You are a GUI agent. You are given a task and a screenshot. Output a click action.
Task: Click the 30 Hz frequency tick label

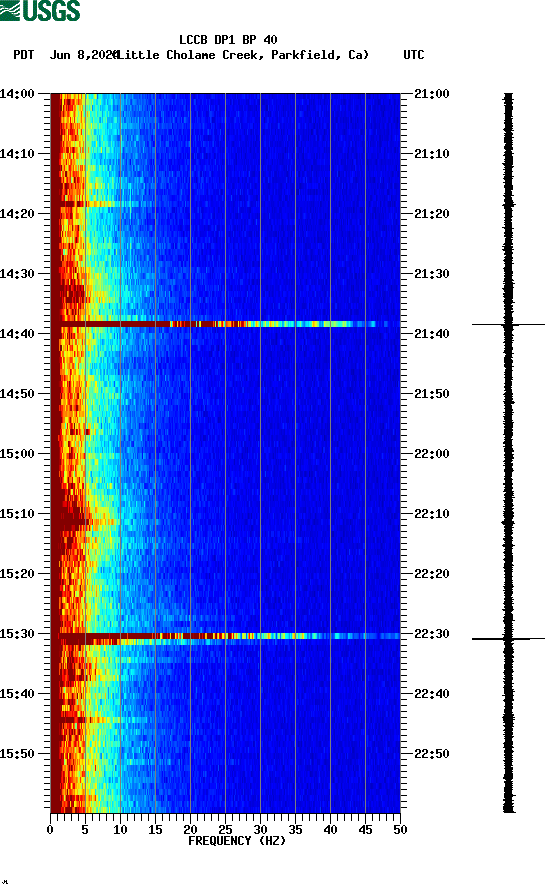260,830
